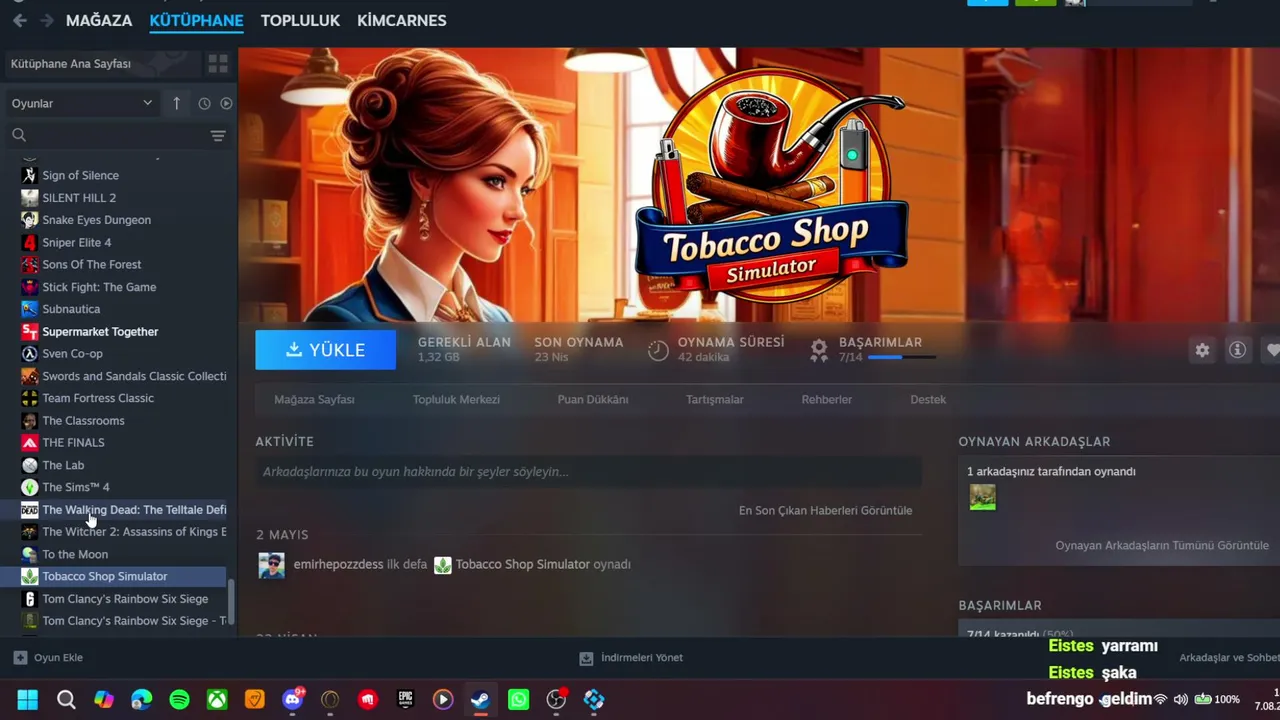Open Oynayan Arkadaşların Tümünü Görüntüle
1280x720 pixels.
(1162, 545)
